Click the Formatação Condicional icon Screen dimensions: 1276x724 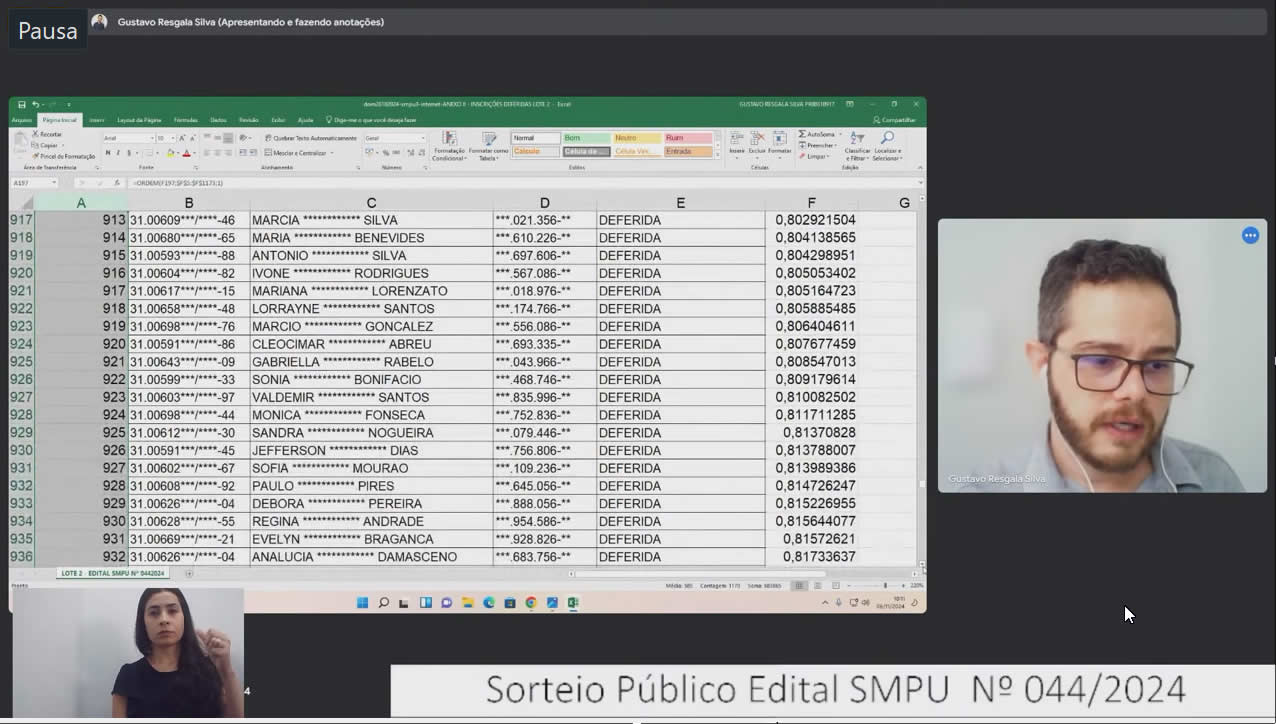pos(449,147)
